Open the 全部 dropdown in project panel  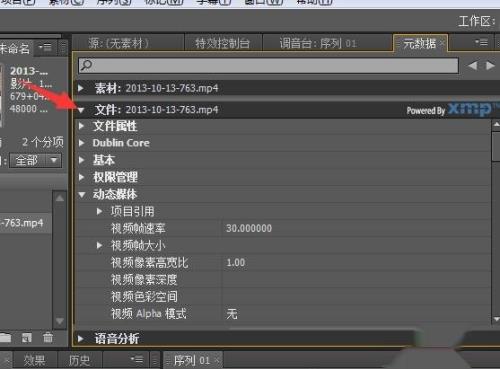[35, 161]
